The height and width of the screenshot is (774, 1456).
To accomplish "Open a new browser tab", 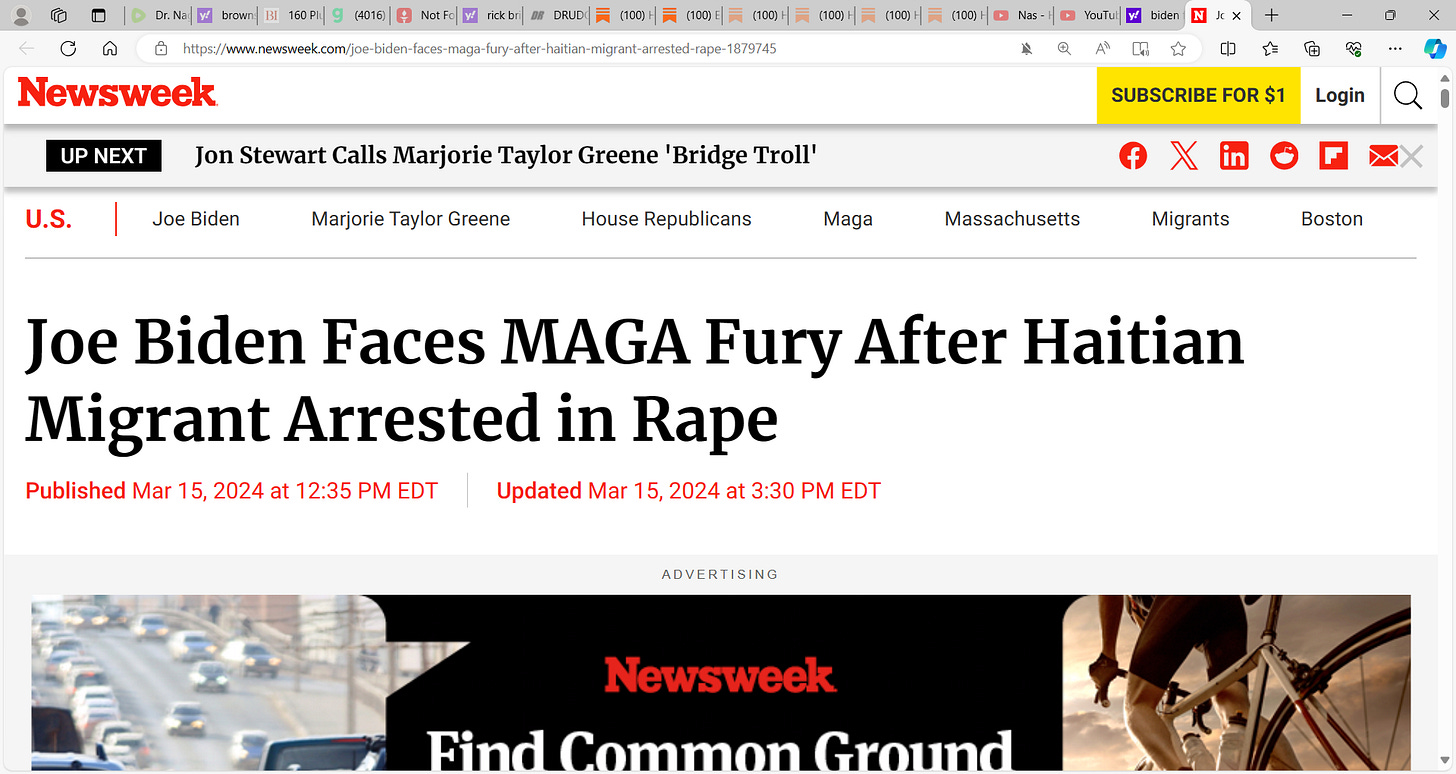I will [x=1271, y=15].
